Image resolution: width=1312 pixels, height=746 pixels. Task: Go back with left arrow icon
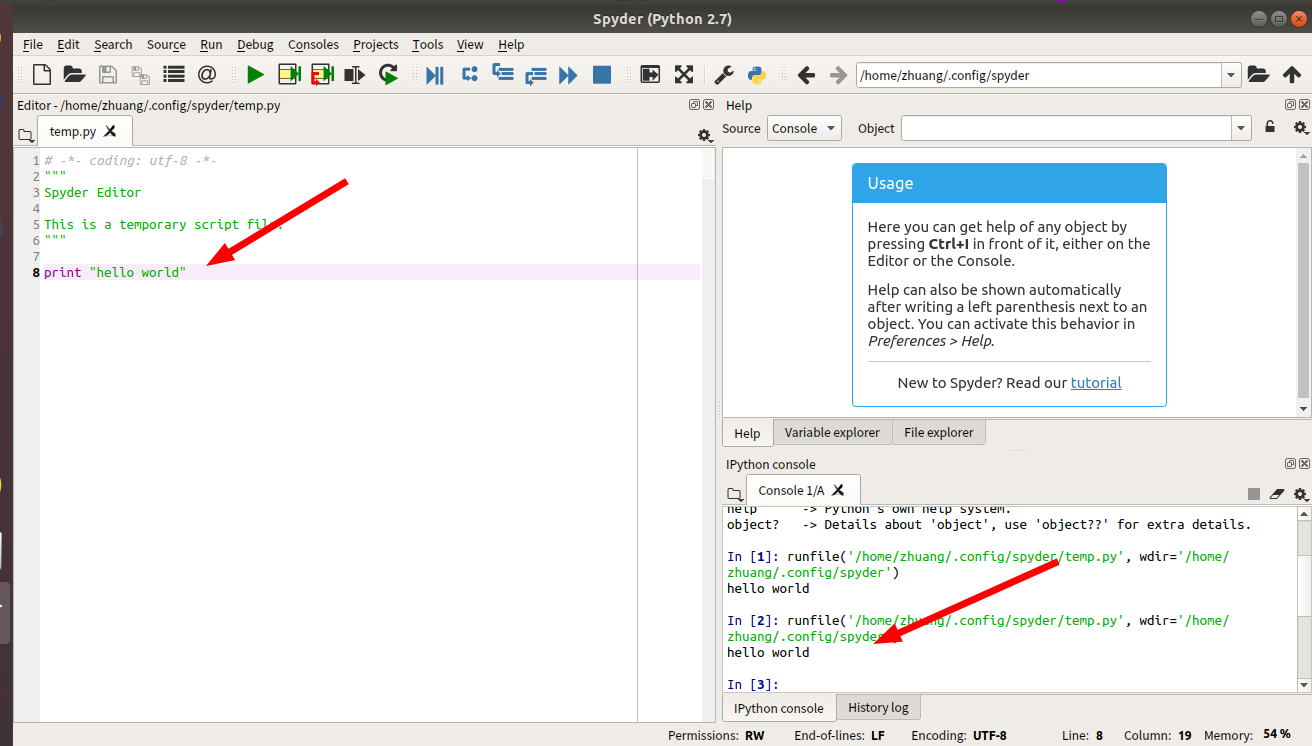click(806, 74)
